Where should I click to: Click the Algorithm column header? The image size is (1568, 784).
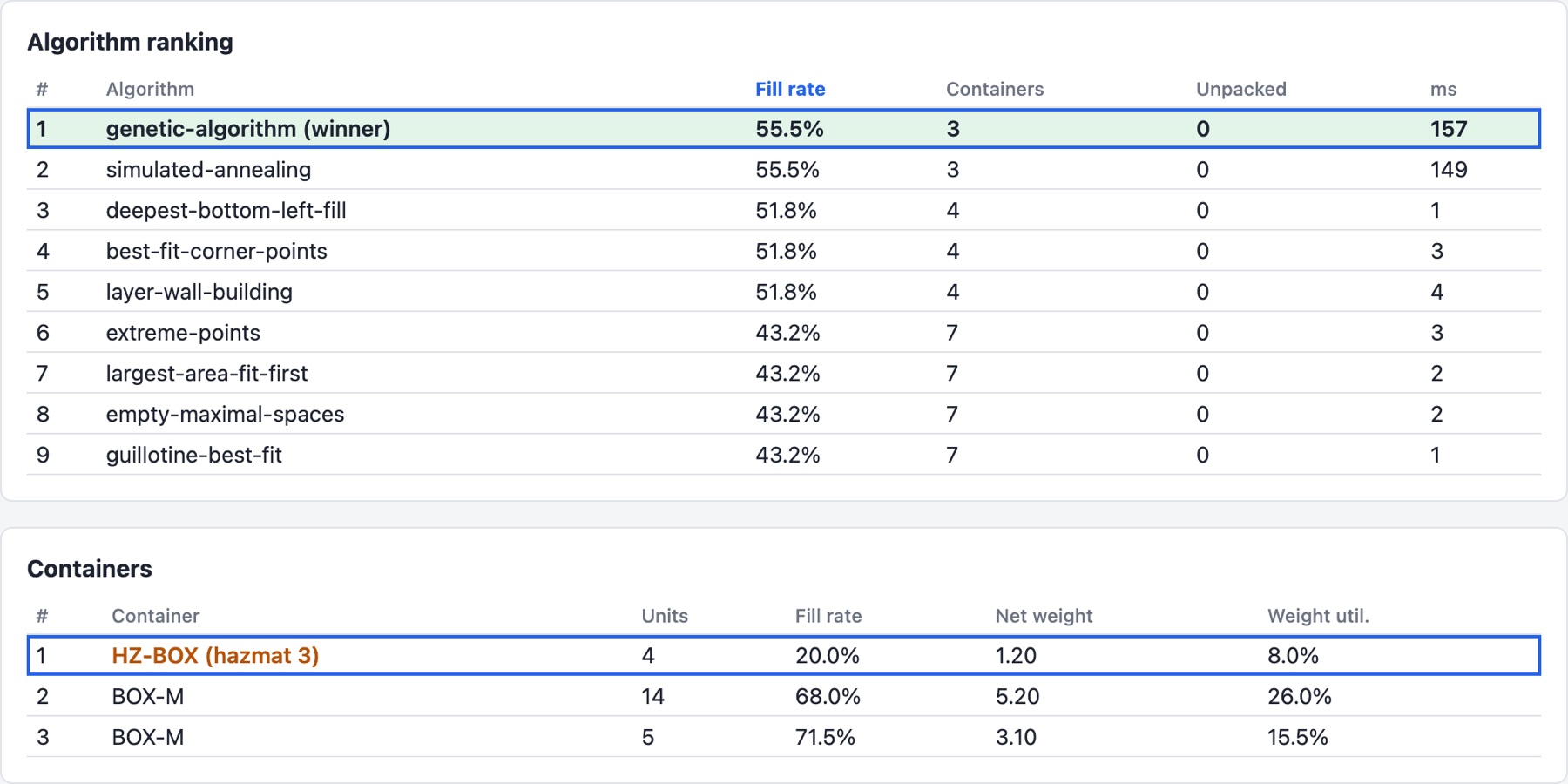point(150,89)
